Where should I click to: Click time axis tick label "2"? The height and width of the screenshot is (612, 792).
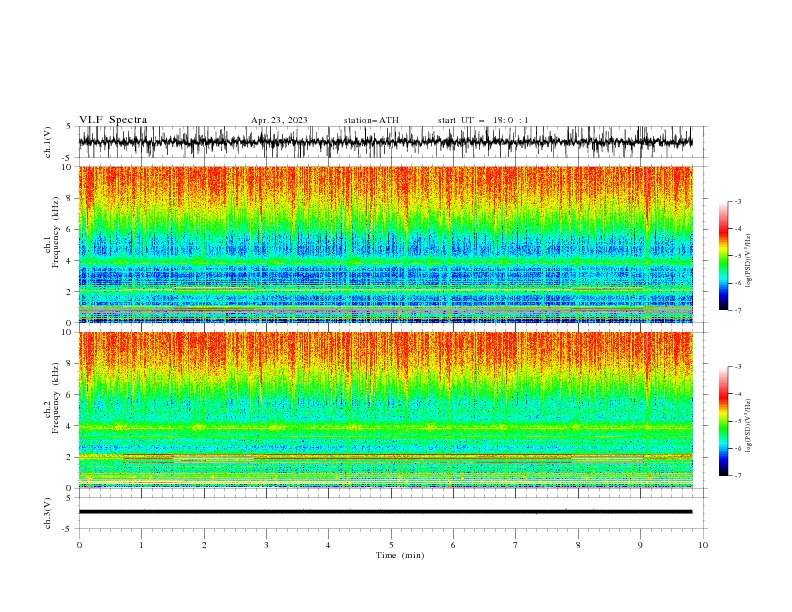pyautogui.click(x=204, y=545)
